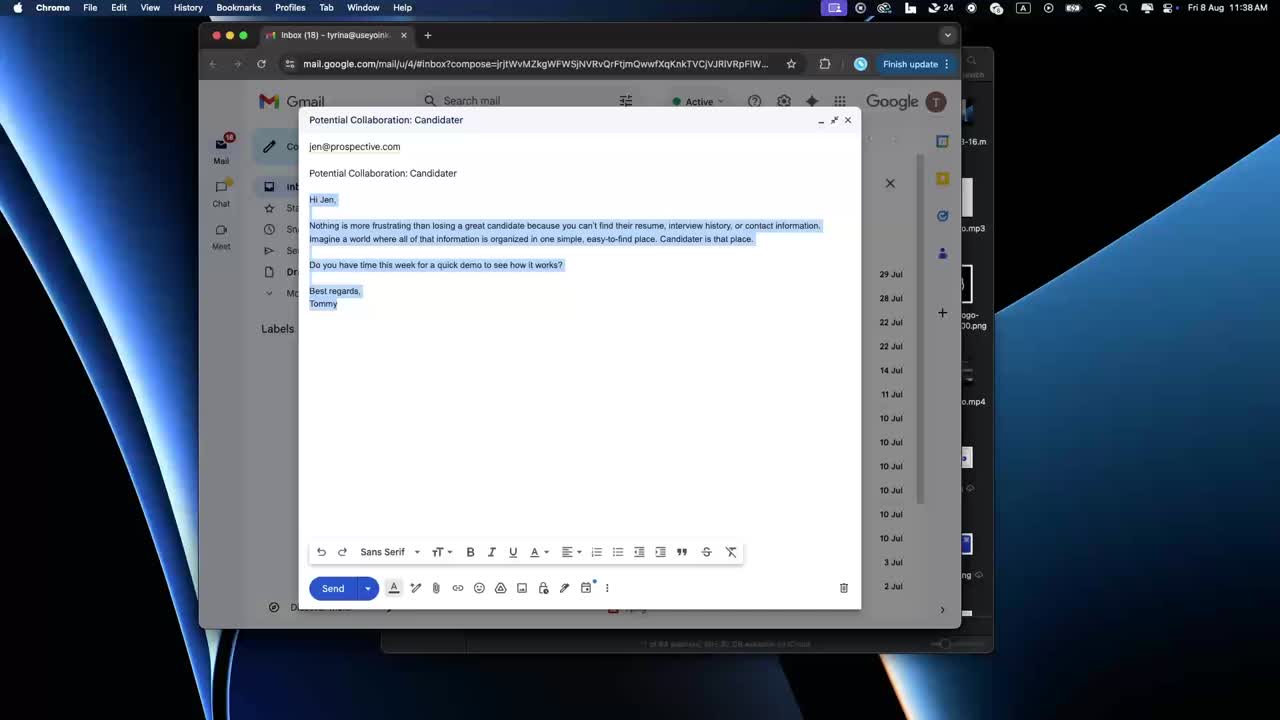Toggle italic formatting
Image resolution: width=1280 pixels, height=720 pixels.
click(x=491, y=552)
